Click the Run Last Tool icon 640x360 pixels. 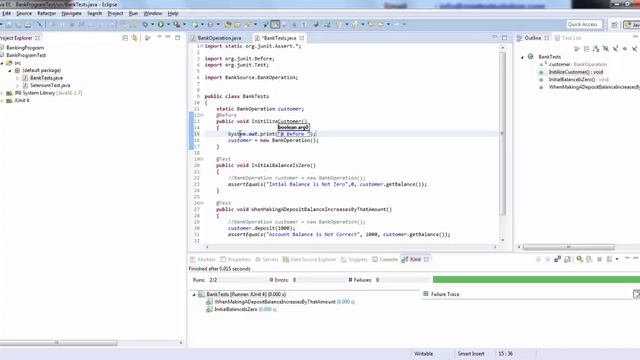(x=177, y=24)
